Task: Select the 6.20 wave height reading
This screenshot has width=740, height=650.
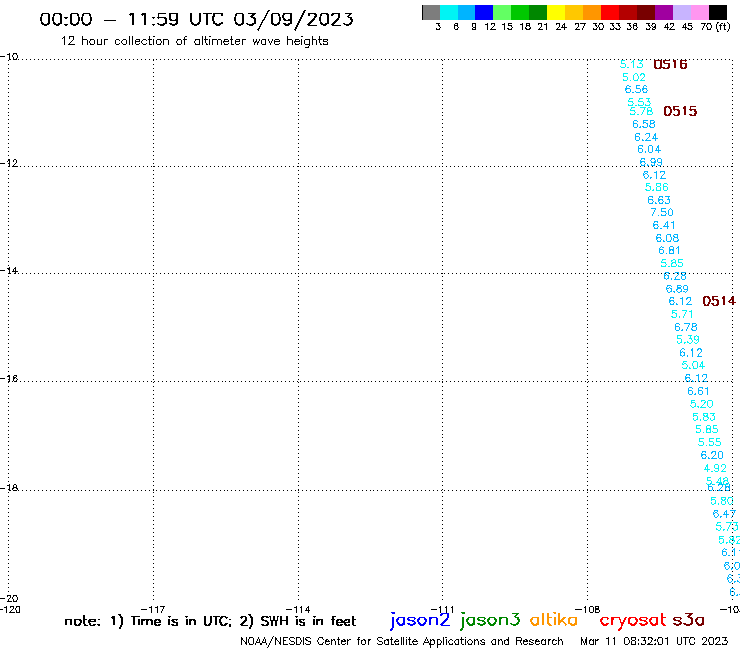Action: coord(712,456)
